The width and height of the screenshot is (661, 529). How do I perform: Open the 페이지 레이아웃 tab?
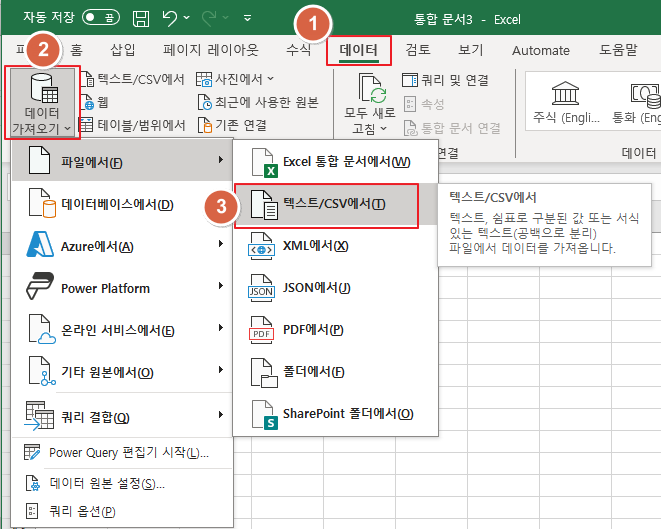[210, 50]
